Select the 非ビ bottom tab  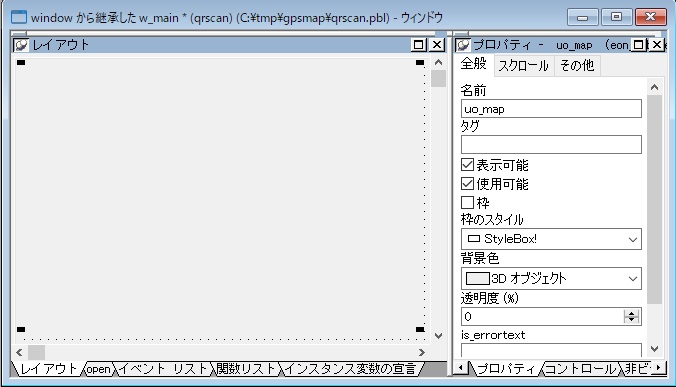[636, 369]
